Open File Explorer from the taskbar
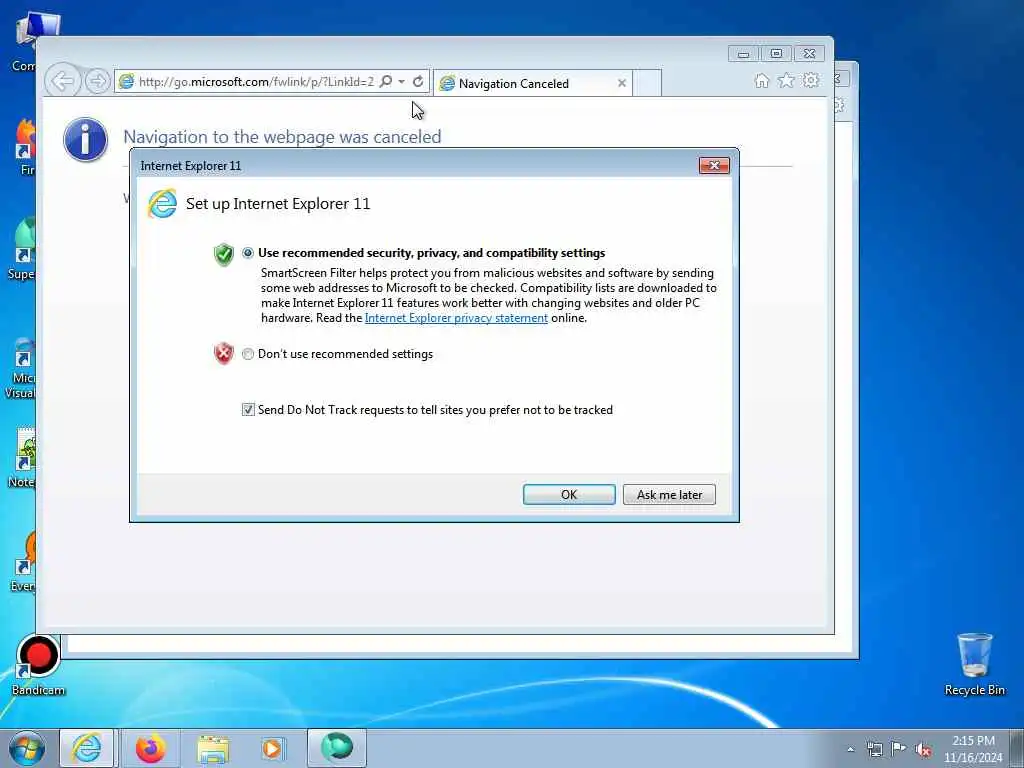 (x=213, y=749)
